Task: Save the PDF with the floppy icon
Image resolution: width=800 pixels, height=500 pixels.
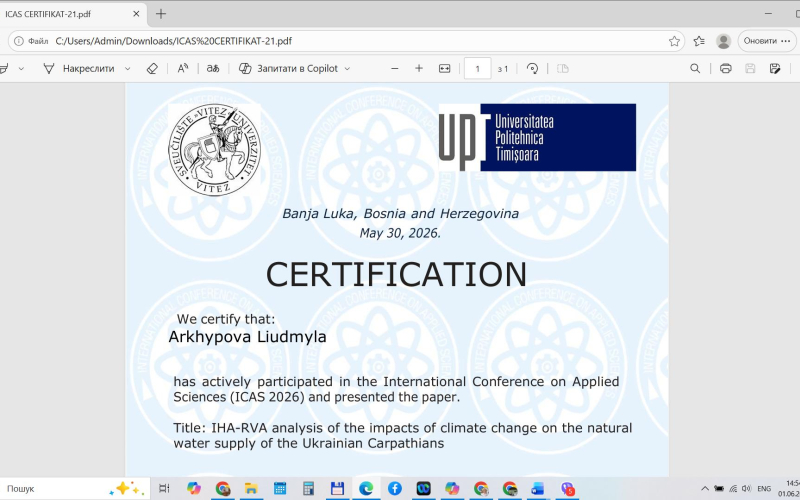Action: click(x=750, y=68)
